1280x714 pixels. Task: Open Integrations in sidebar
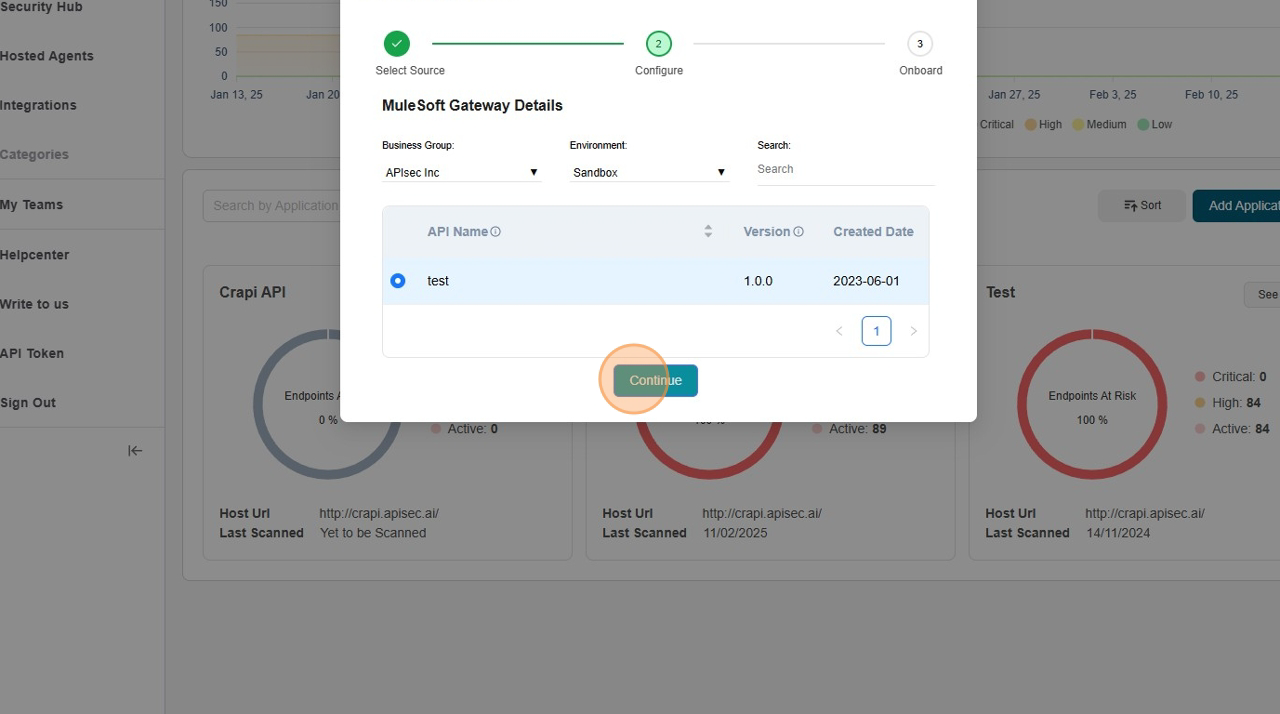(x=38, y=105)
